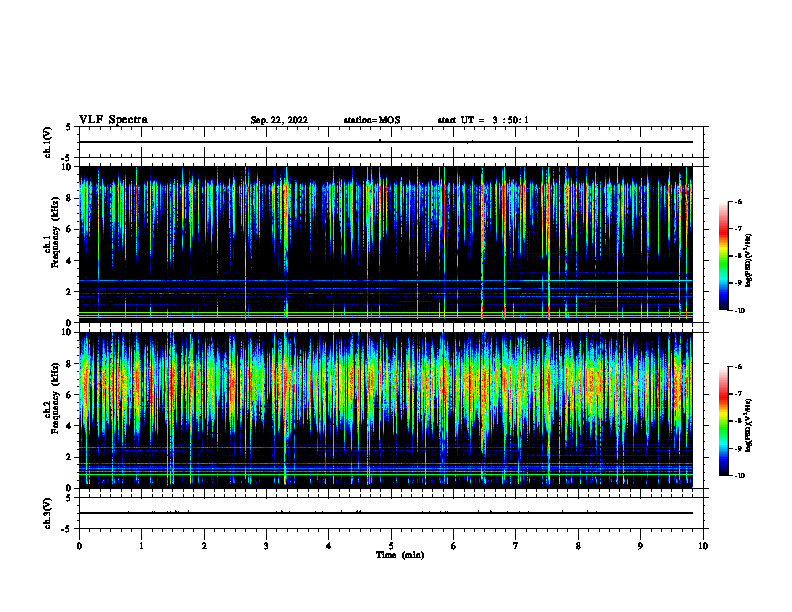Click the 8 kHz tick label on ch.2 axis
792x612 pixels.
(70, 364)
